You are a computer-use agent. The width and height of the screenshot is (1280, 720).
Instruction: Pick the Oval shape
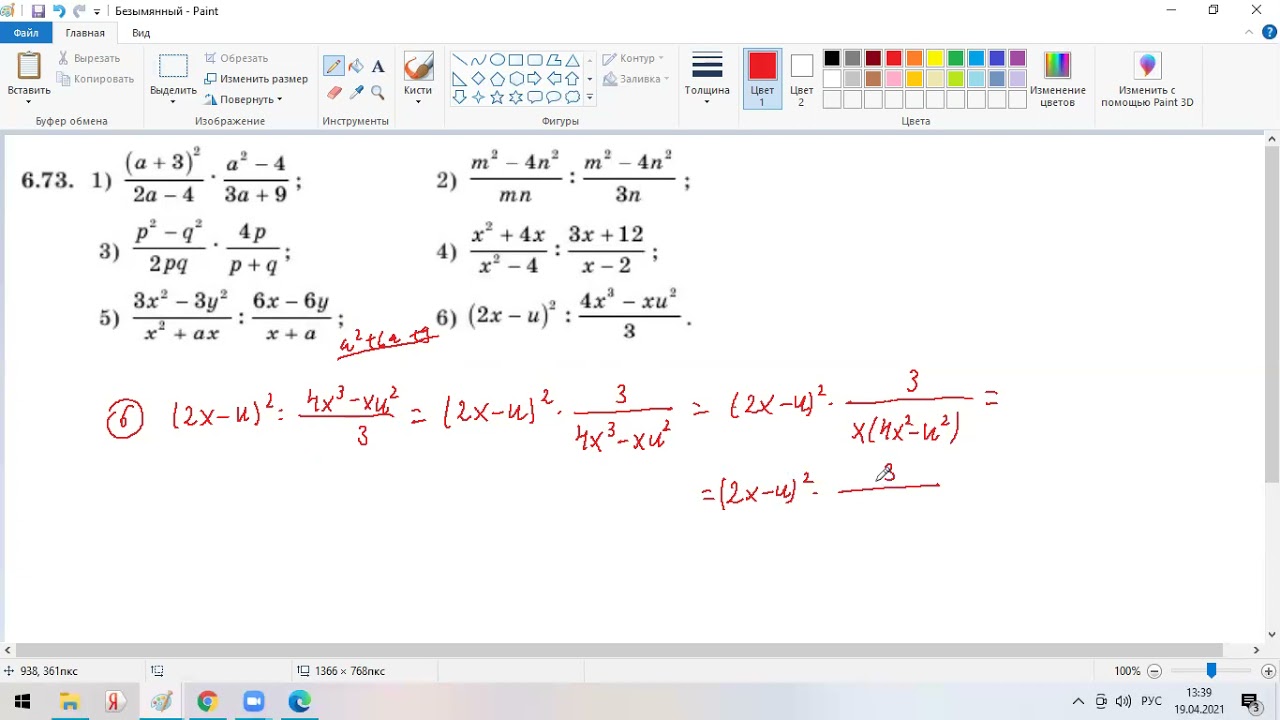click(x=497, y=60)
